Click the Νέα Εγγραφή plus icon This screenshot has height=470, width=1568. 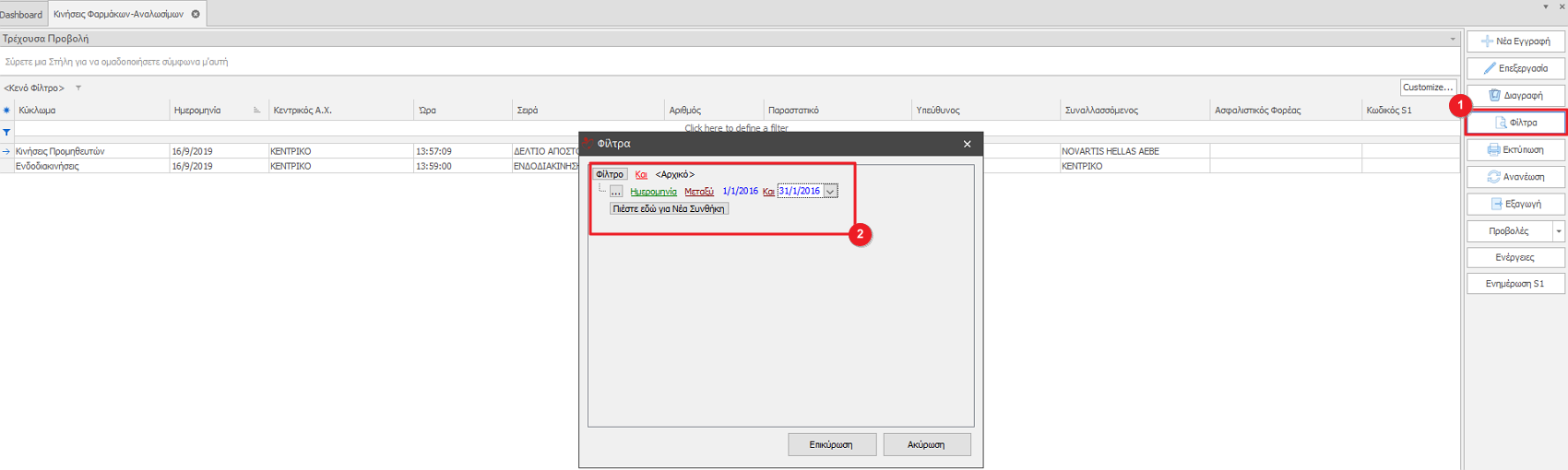pyautogui.click(x=1486, y=41)
